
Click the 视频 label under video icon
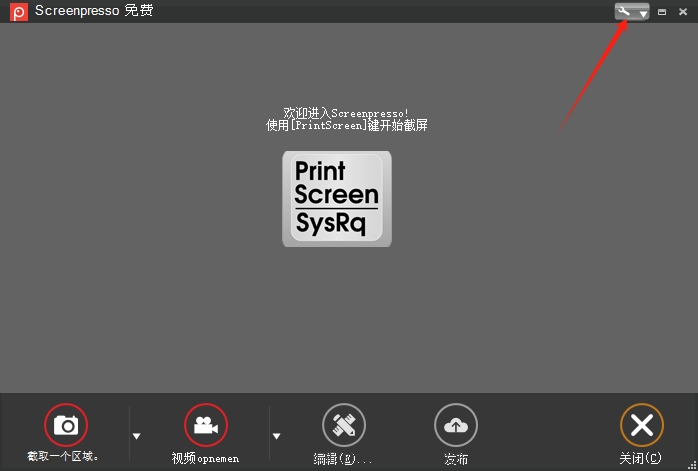pos(205,459)
